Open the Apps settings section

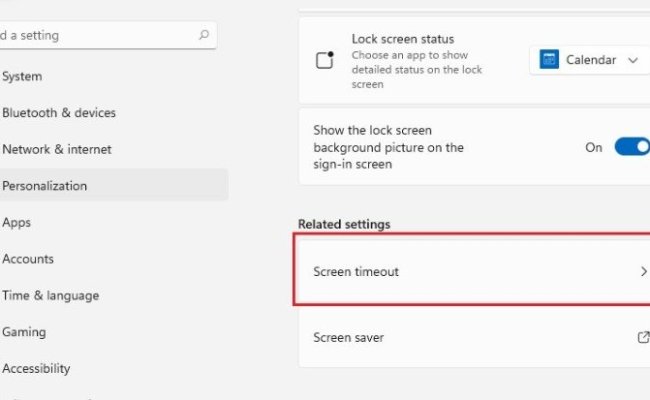pos(17,222)
